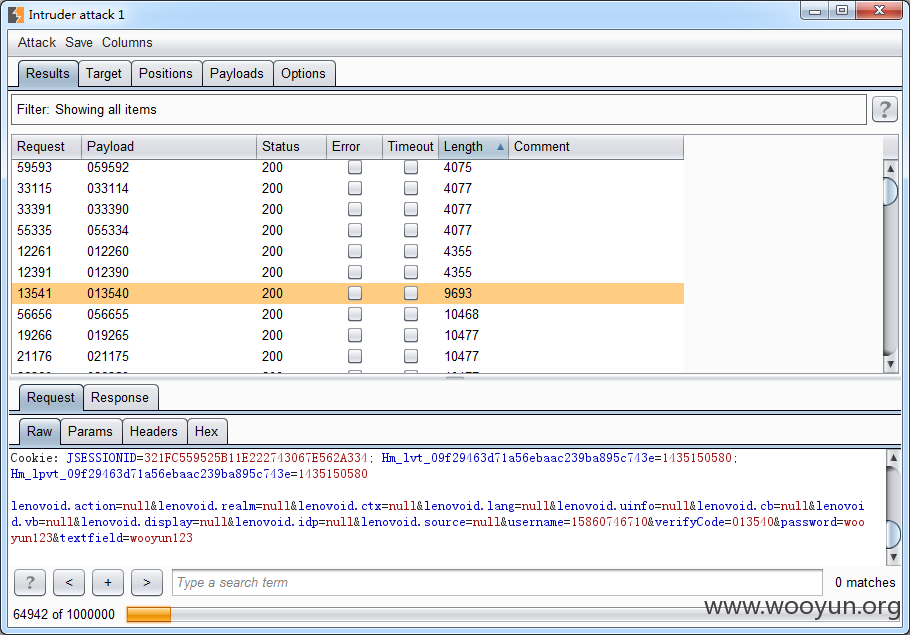Click the 64942 of 1000000 counter
The width and height of the screenshot is (910, 635).
tap(64, 614)
